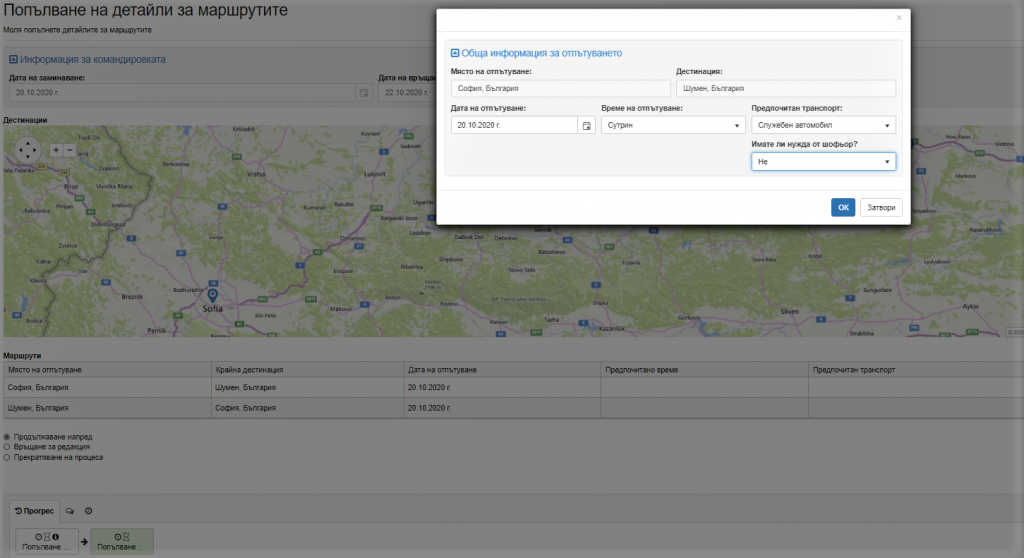Click the hourglass icon in first progress step
This screenshot has height=558, width=1024.
pyautogui.click(x=47, y=536)
